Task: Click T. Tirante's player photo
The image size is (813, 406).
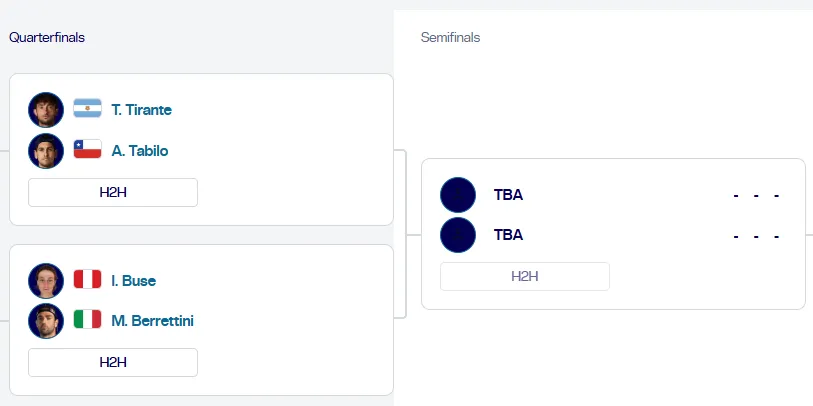Action: click(x=46, y=109)
